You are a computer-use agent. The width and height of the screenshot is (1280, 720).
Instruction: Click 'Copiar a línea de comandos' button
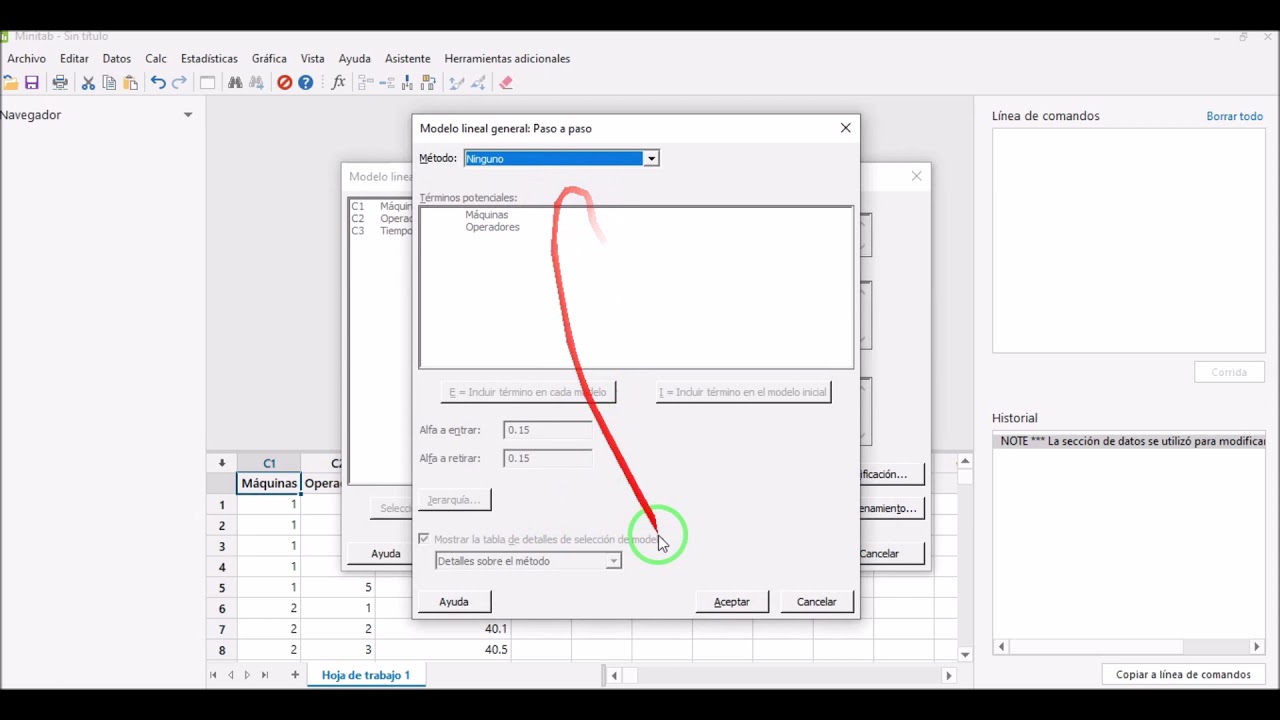pyautogui.click(x=1183, y=675)
